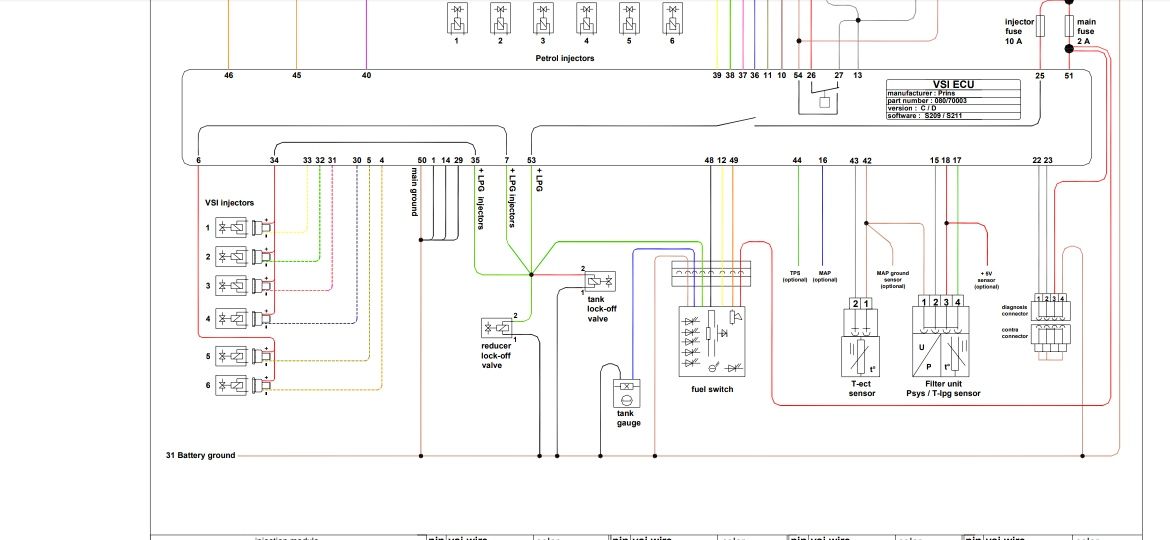Click petrol injector symbol number 3
The width and height of the screenshot is (1170, 540).
[543, 18]
